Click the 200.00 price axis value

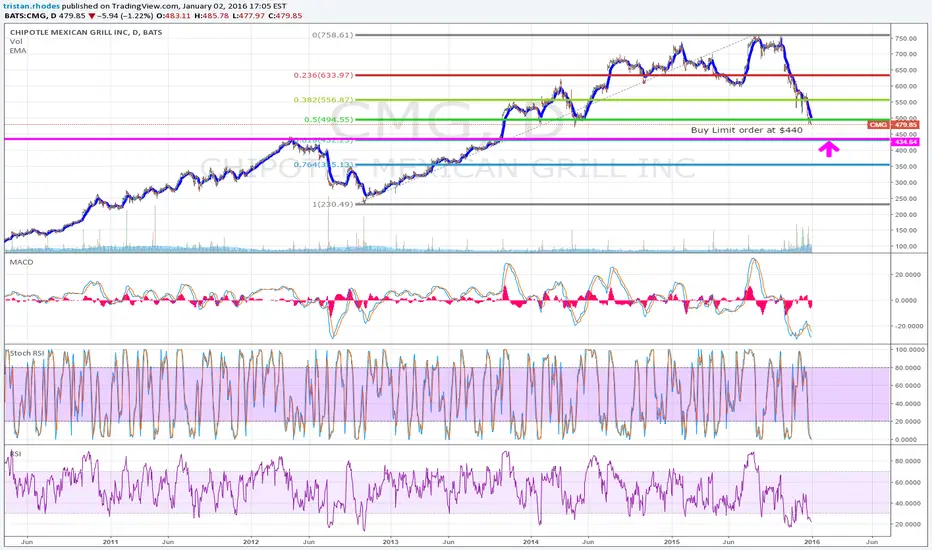pos(906,215)
